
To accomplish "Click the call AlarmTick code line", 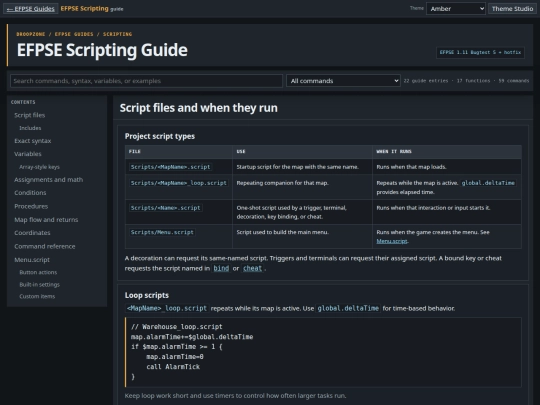I will [173, 367].
